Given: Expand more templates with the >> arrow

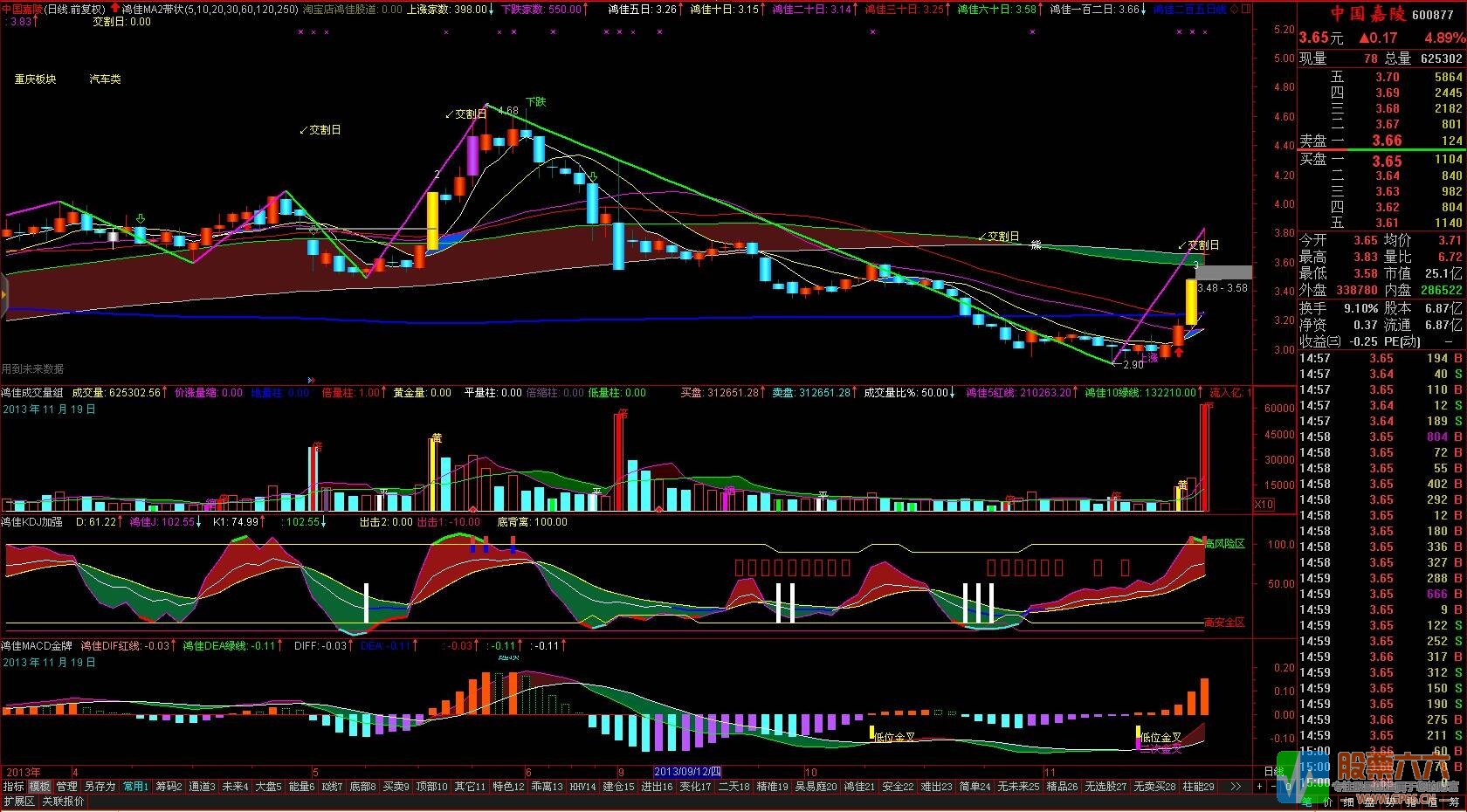Looking at the screenshot, I should [x=1236, y=786].
